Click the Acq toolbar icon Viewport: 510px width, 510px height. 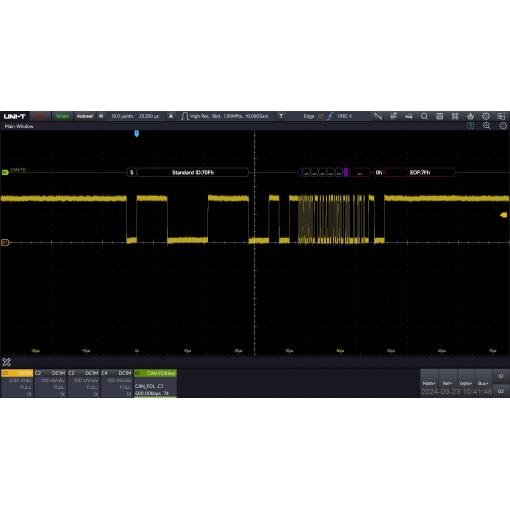[409, 116]
